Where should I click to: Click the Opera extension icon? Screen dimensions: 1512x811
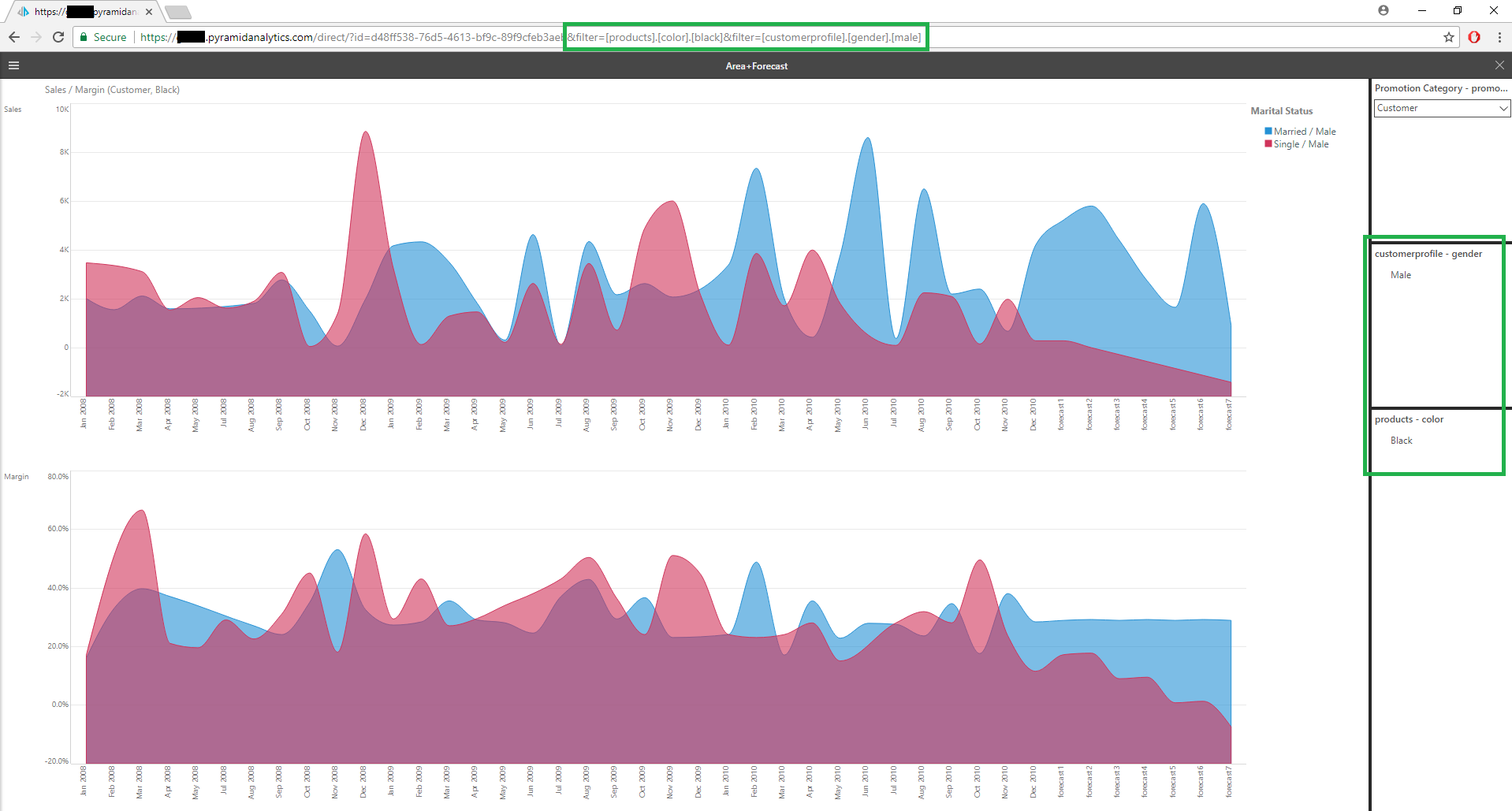coord(1474,37)
